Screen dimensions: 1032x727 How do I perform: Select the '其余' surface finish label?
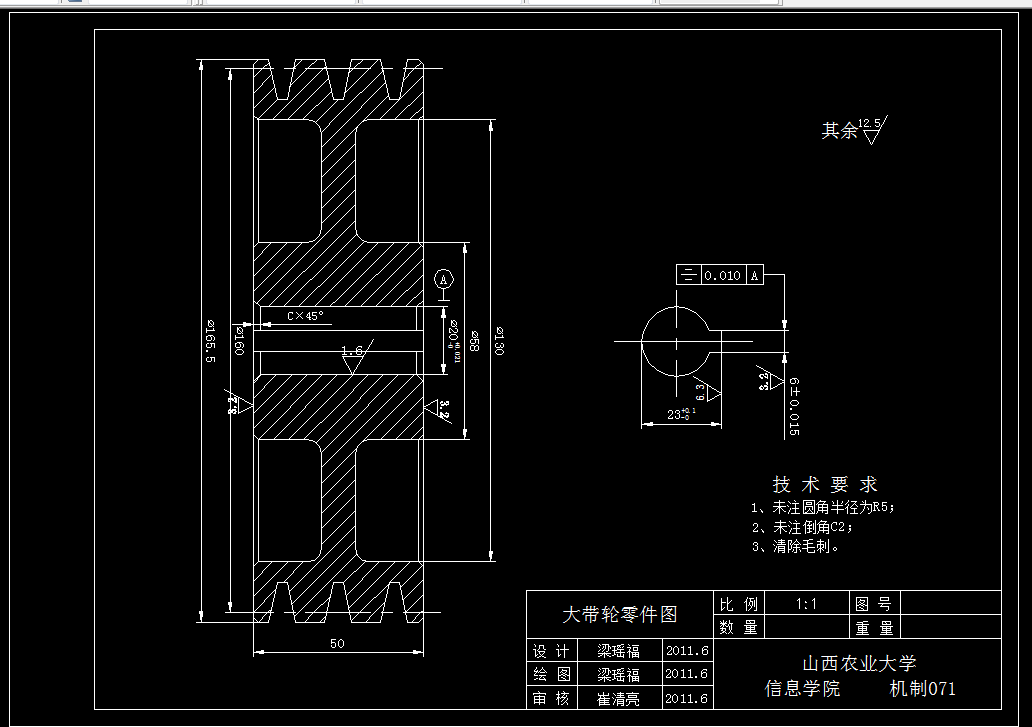(839, 130)
